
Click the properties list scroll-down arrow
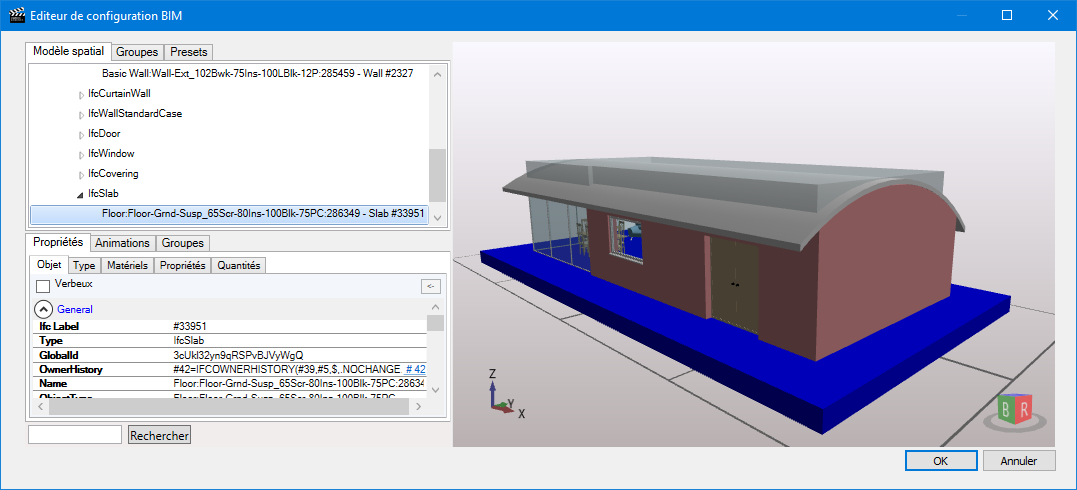coord(435,390)
